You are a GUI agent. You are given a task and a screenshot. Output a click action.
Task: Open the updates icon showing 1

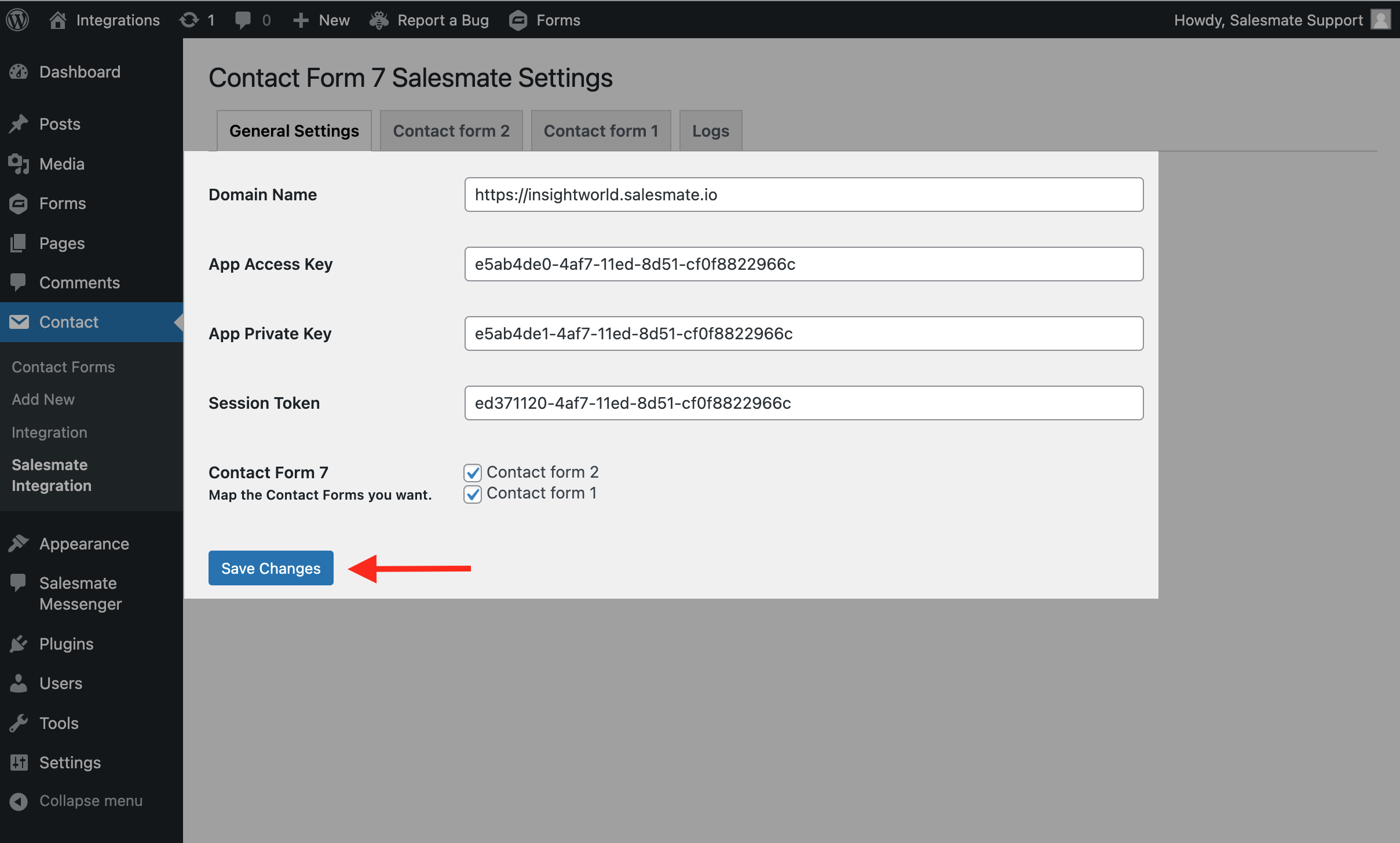point(188,20)
